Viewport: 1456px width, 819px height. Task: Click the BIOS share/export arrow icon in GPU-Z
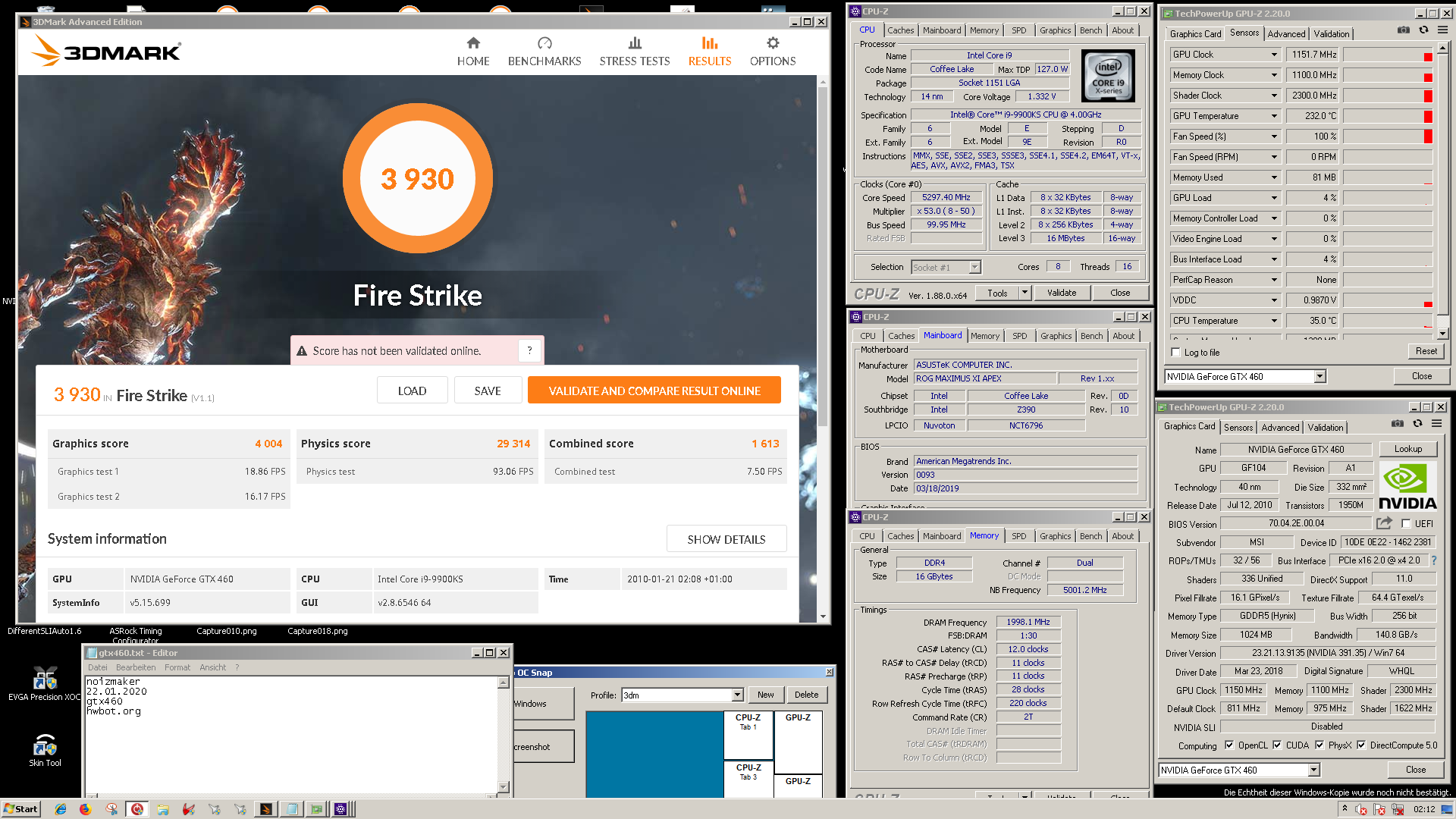coord(1385,523)
